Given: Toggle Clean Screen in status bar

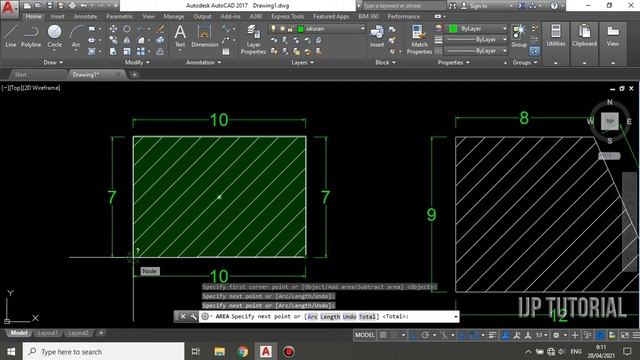Looking at the screenshot, I should coord(625,335).
